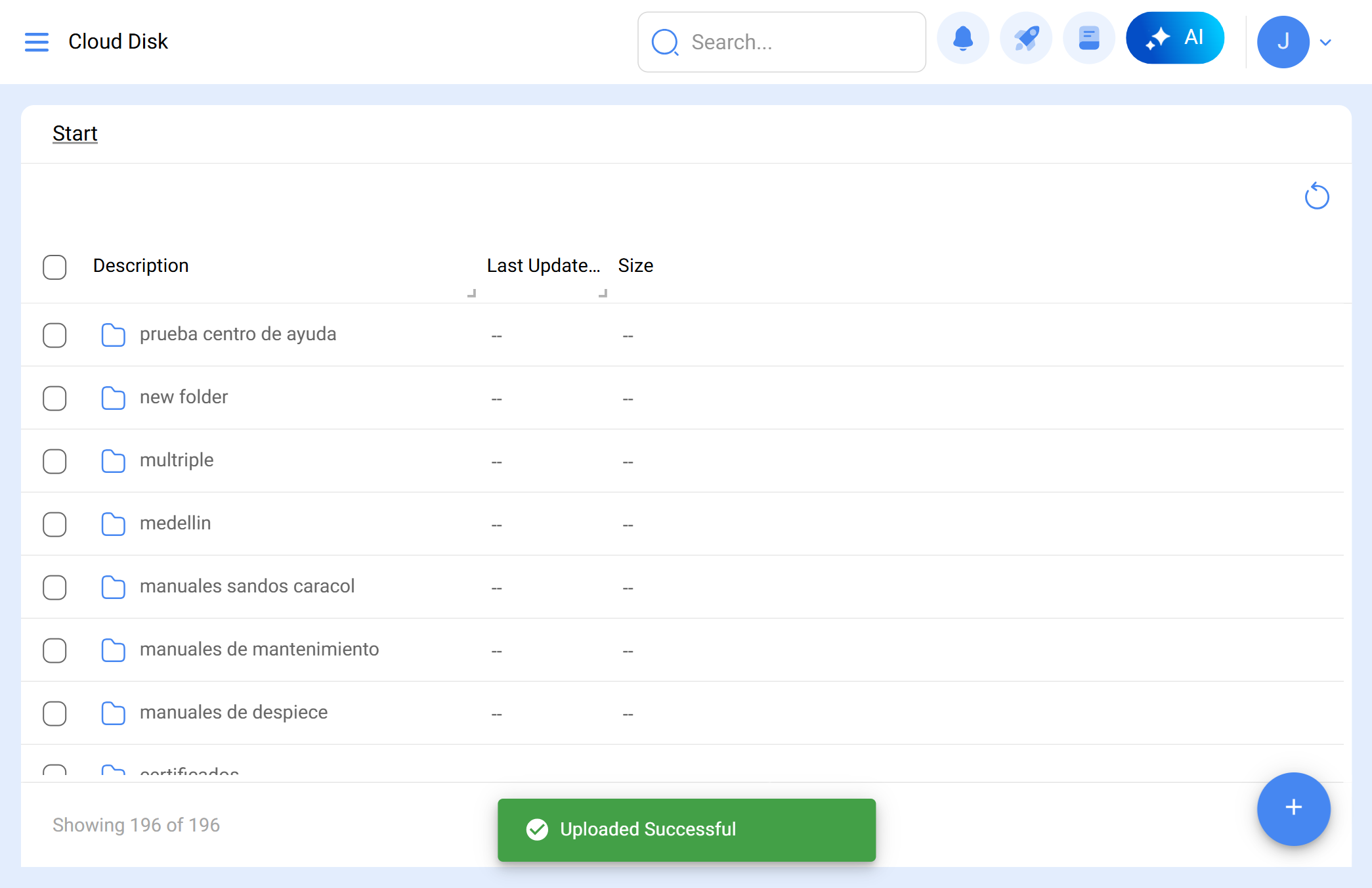
Task: Expand the user account dropdown arrow
Action: click(1325, 43)
